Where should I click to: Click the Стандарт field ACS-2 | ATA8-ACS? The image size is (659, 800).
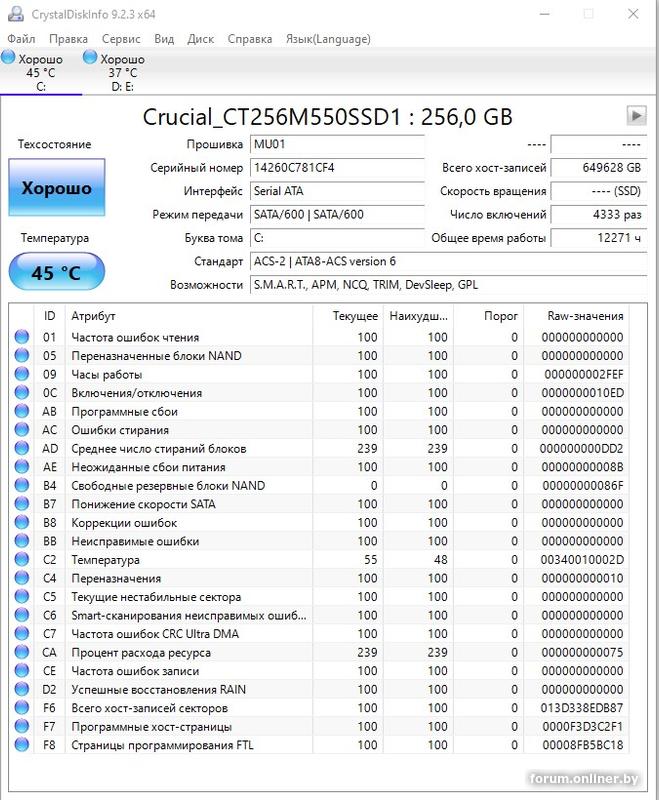(x=448, y=262)
